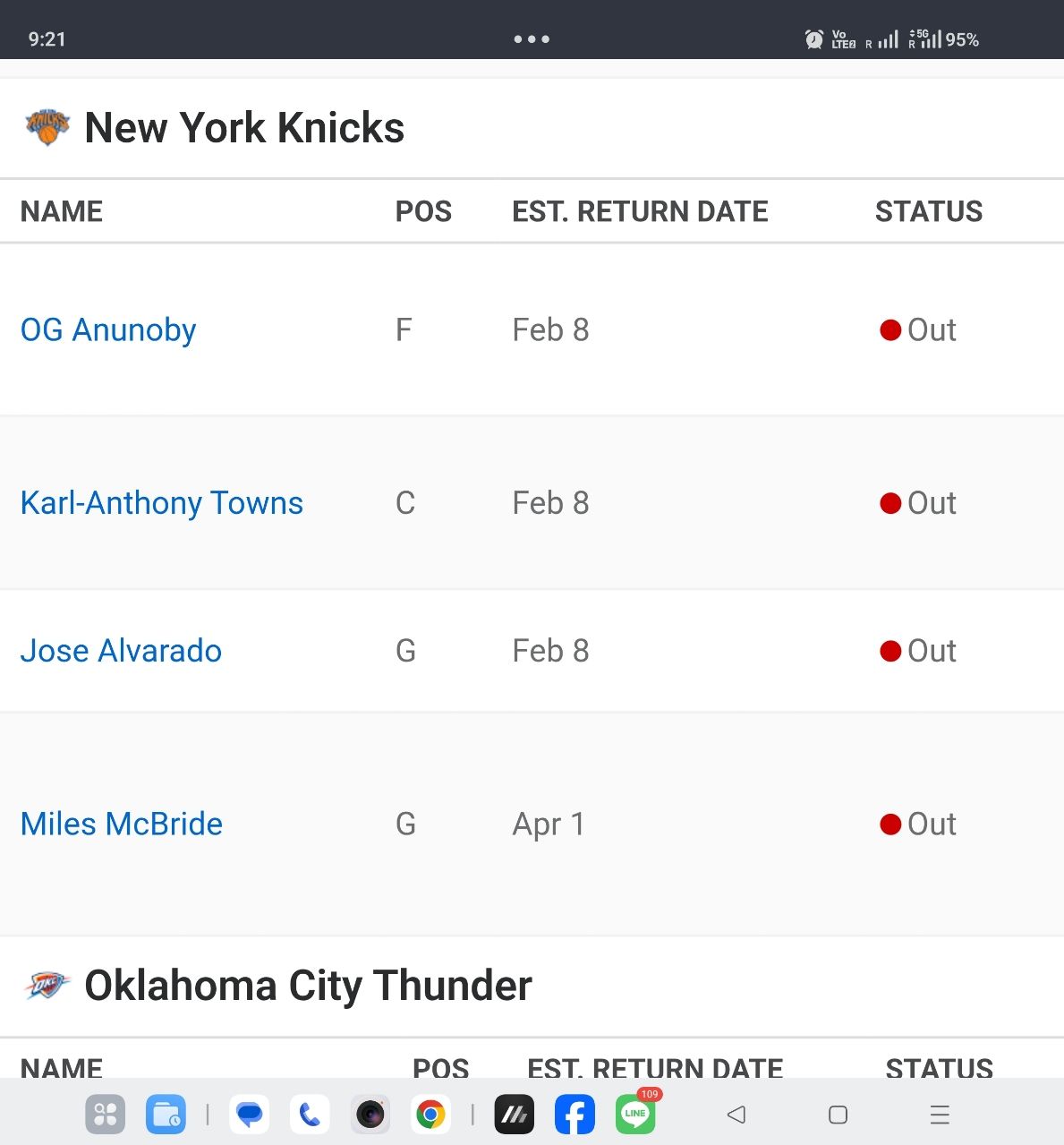This screenshot has width=1064, height=1145.
Task: Tap the three-dot menu at top
Action: [x=532, y=39]
